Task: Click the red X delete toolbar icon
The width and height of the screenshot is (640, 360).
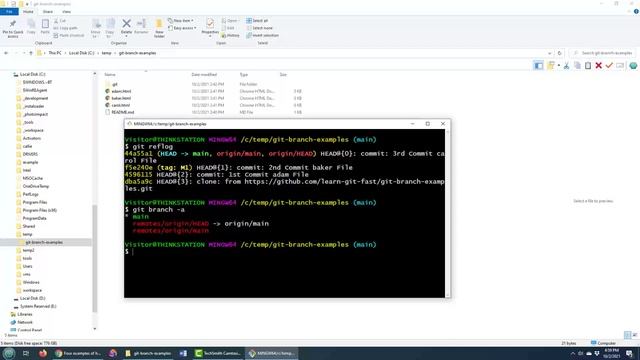Action: 598,66
